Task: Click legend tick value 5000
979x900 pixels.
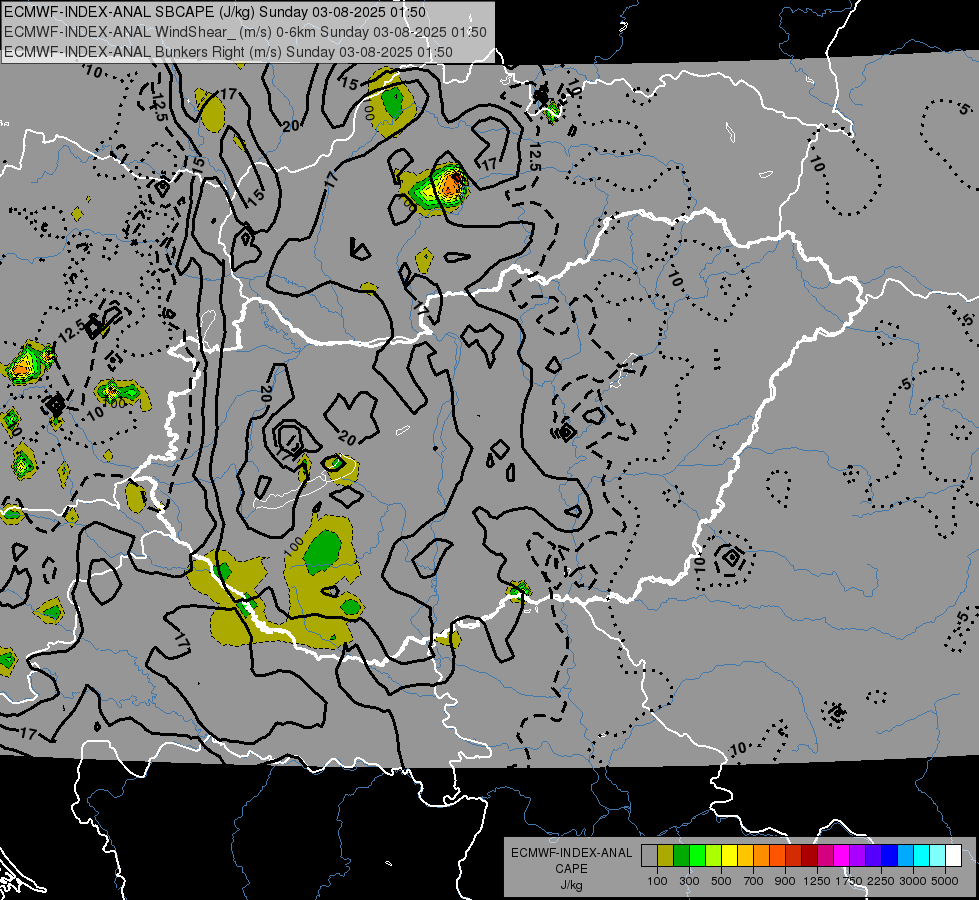Action: 945,881
